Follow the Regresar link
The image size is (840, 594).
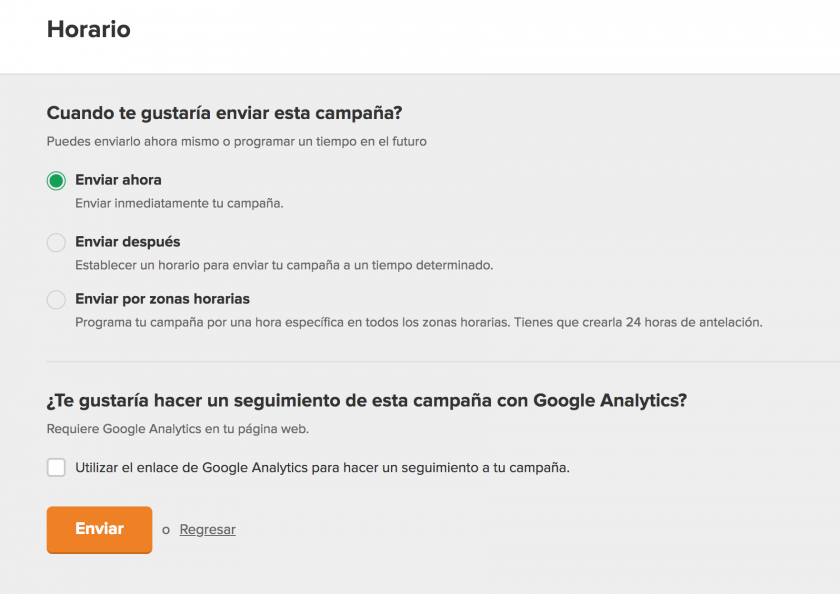(x=207, y=530)
